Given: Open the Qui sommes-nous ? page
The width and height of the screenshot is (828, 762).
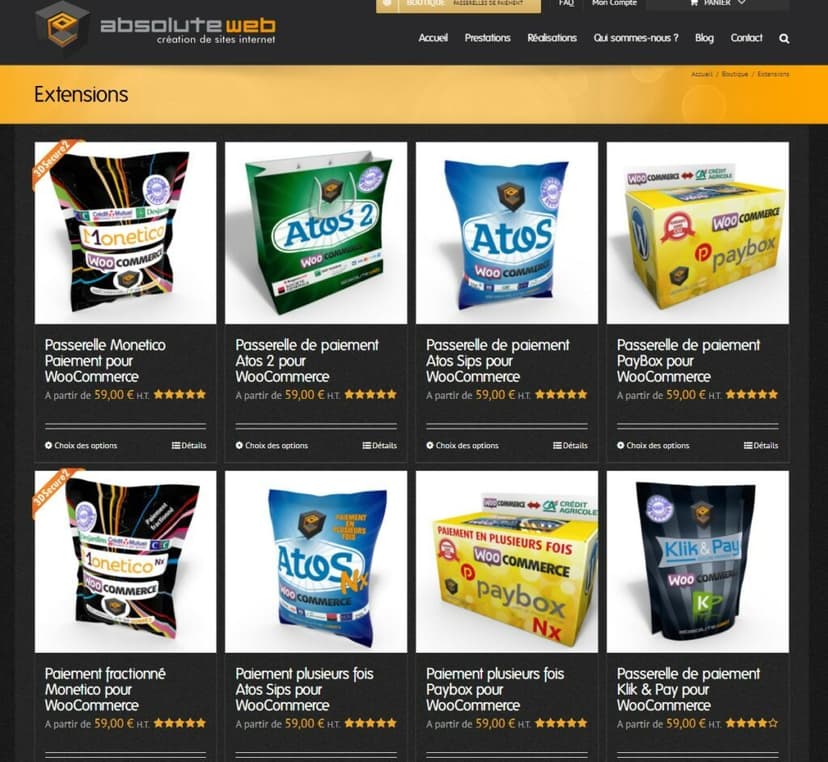Looking at the screenshot, I should [x=636, y=38].
